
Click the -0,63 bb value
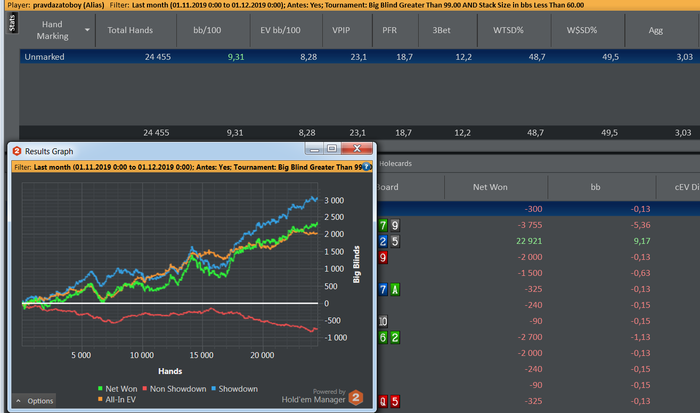[640, 273]
